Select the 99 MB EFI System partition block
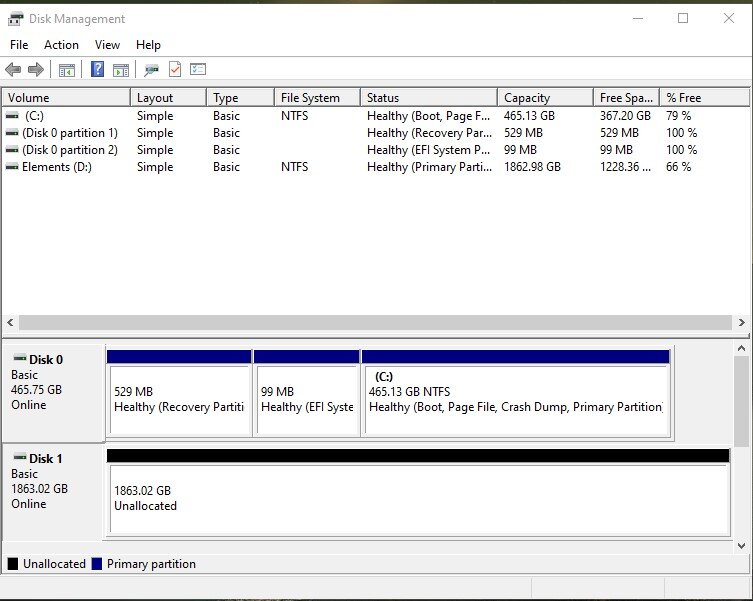Image resolution: width=753 pixels, height=601 pixels. point(307,399)
